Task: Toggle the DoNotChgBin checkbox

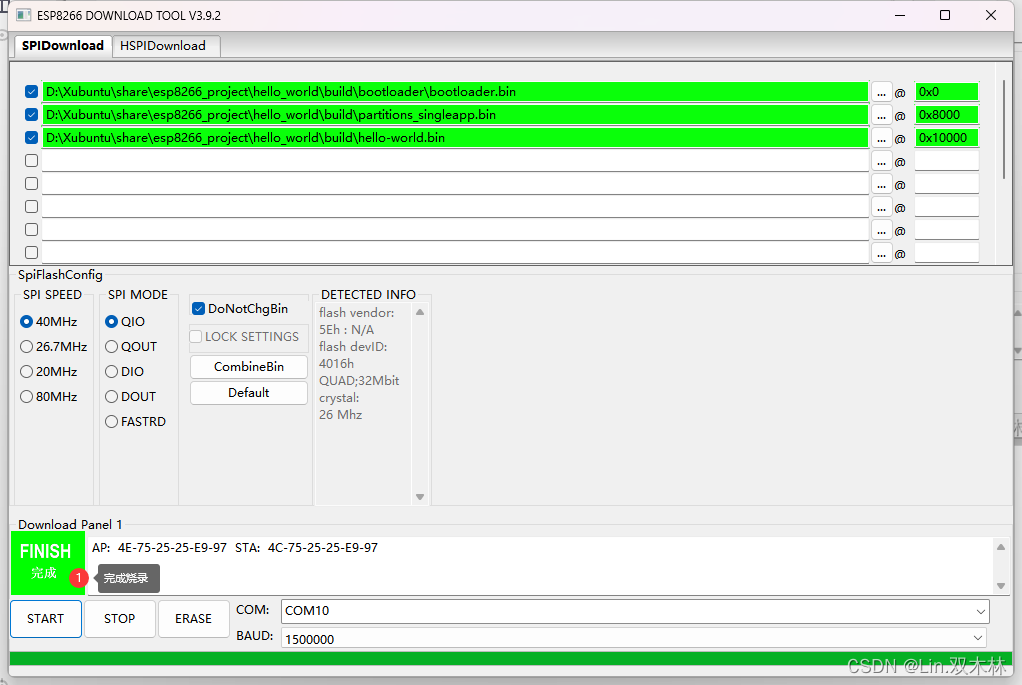Action: [196, 308]
